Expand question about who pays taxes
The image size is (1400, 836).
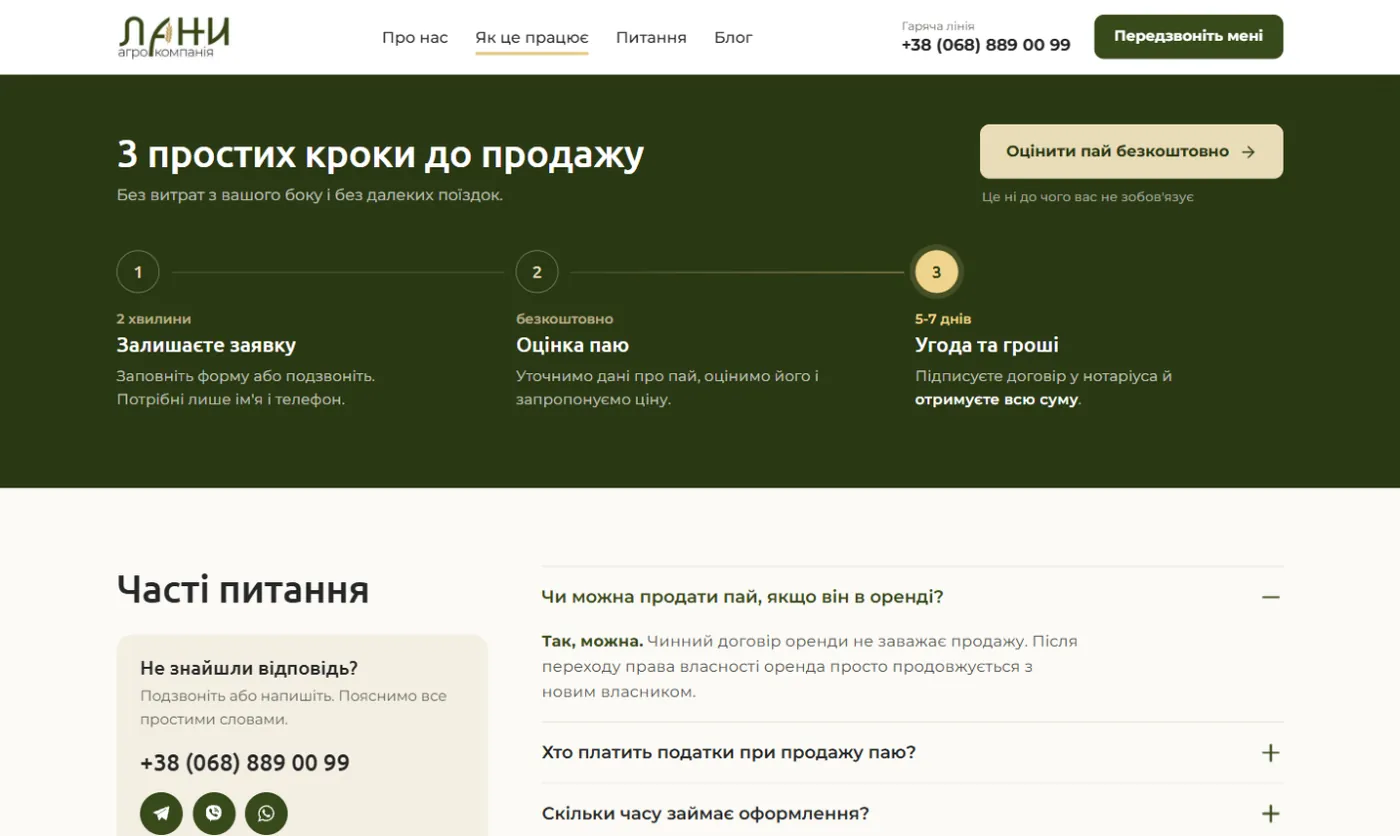(x=912, y=753)
